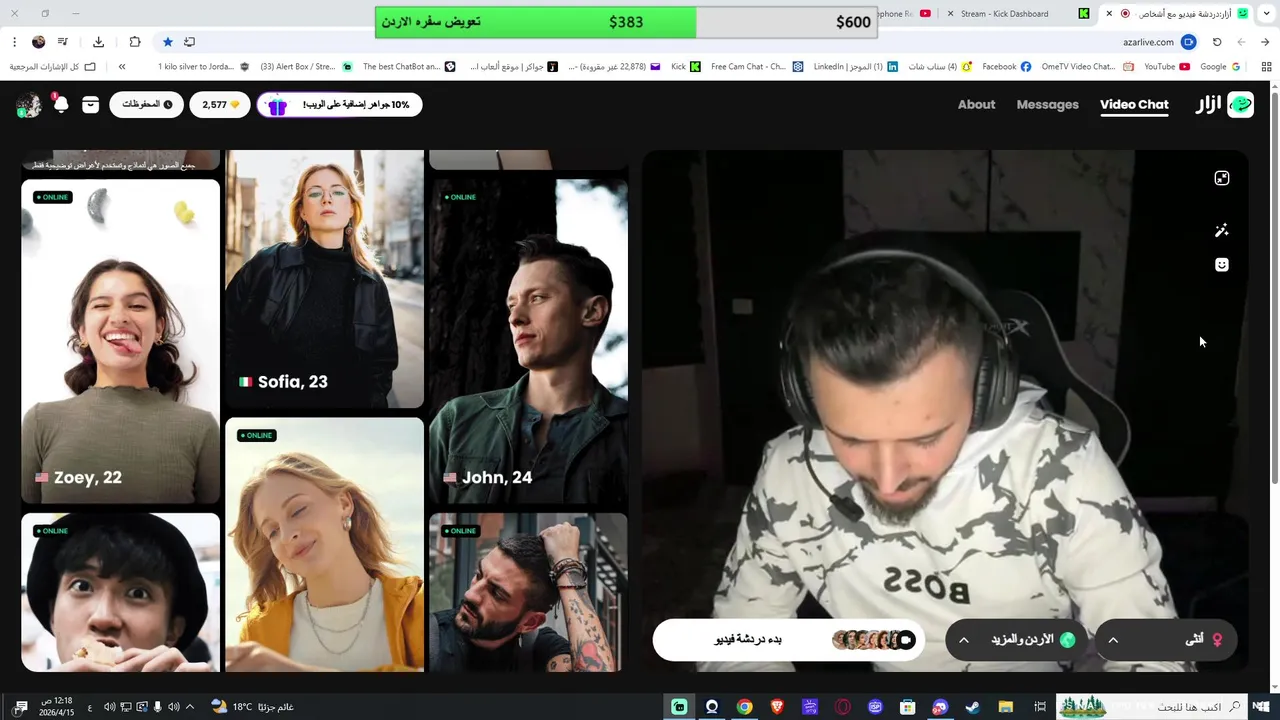The width and height of the screenshot is (1280, 720).
Task: Open the كل الإشارات المرجعية bookmarks folder
Action: (x=52, y=67)
